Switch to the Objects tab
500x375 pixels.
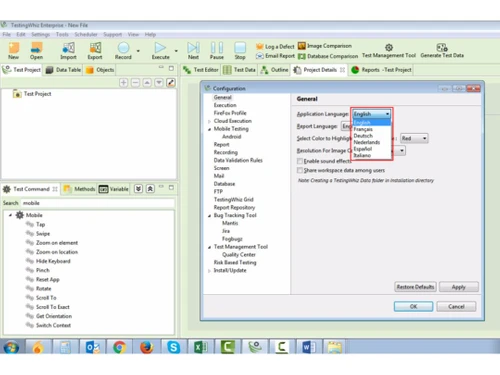click(100, 70)
